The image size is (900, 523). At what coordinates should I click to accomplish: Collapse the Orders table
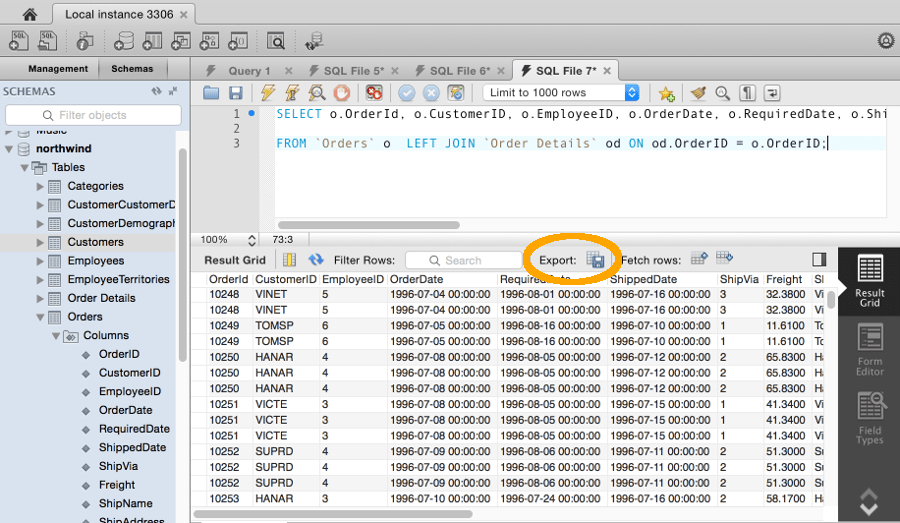click(x=40, y=317)
